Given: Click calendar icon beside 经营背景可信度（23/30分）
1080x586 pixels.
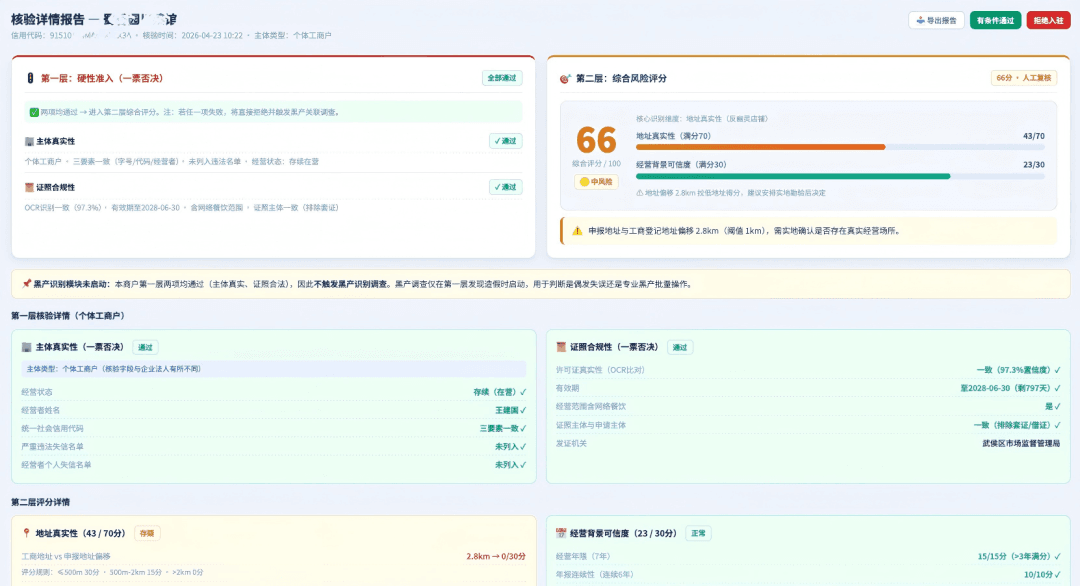Looking at the screenshot, I should 561,533.
